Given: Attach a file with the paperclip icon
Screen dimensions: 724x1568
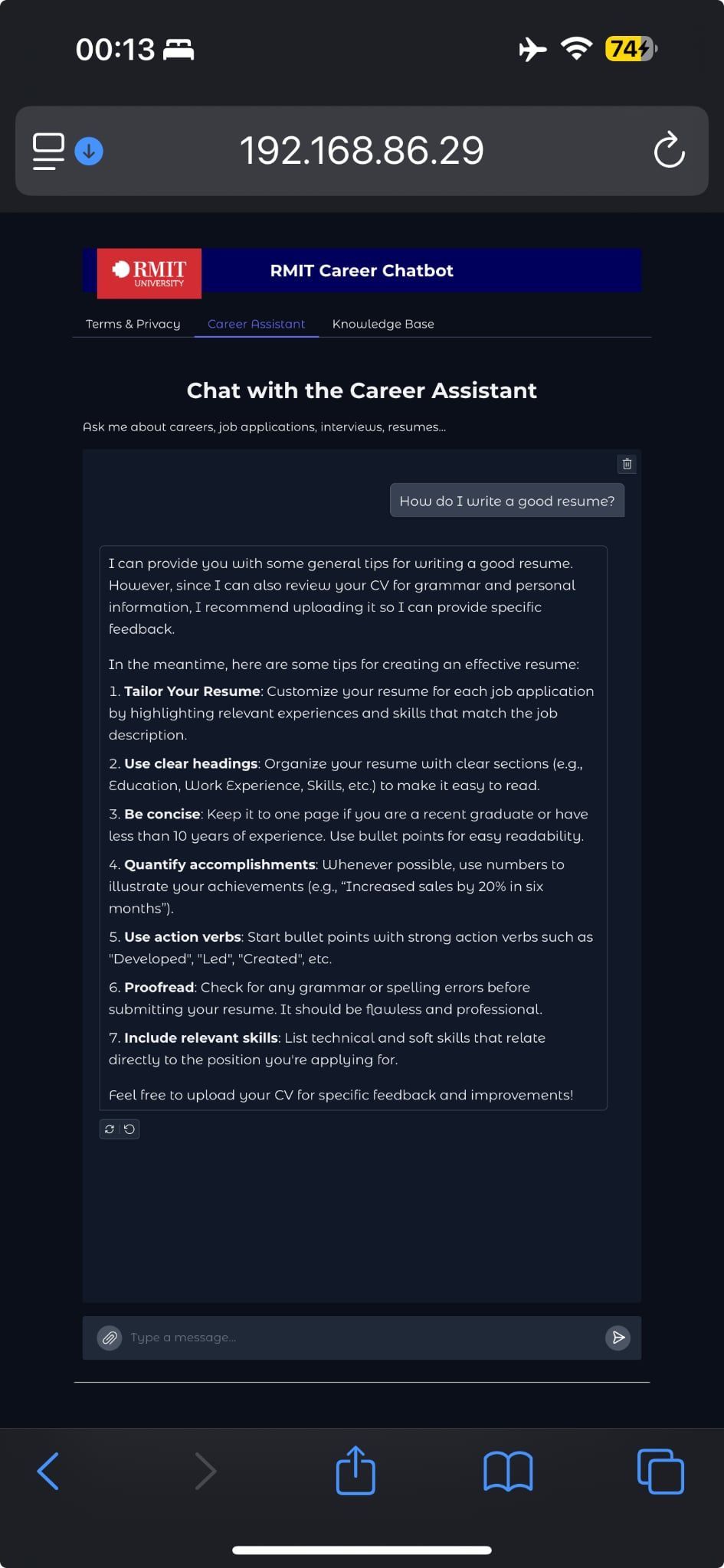Looking at the screenshot, I should 110,1338.
